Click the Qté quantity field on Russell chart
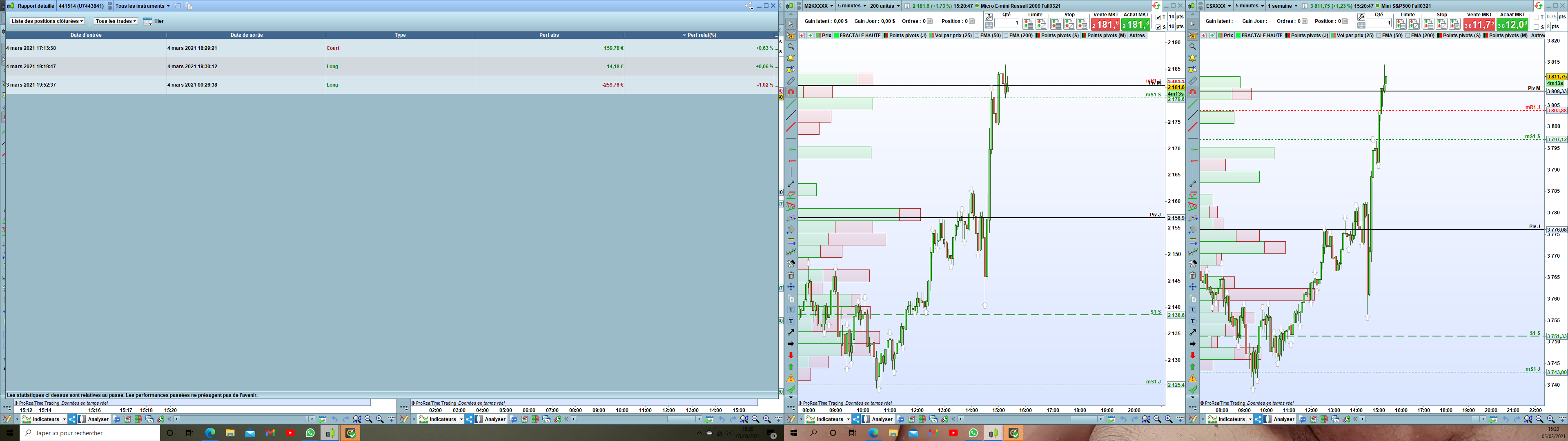The height and width of the screenshot is (441, 1568). [x=1007, y=23]
